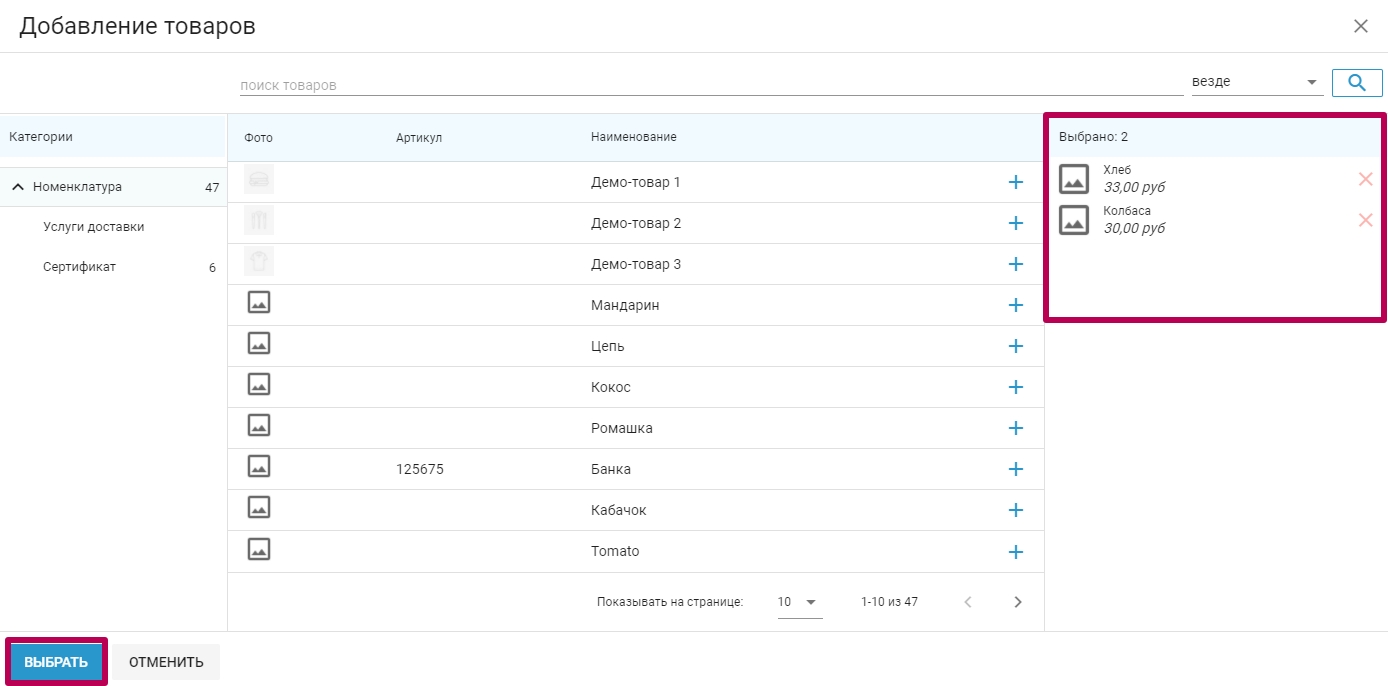Viewport: 1388px width, 686px height.
Task: Add Tomato using the plus icon
Action: pos(1016,551)
